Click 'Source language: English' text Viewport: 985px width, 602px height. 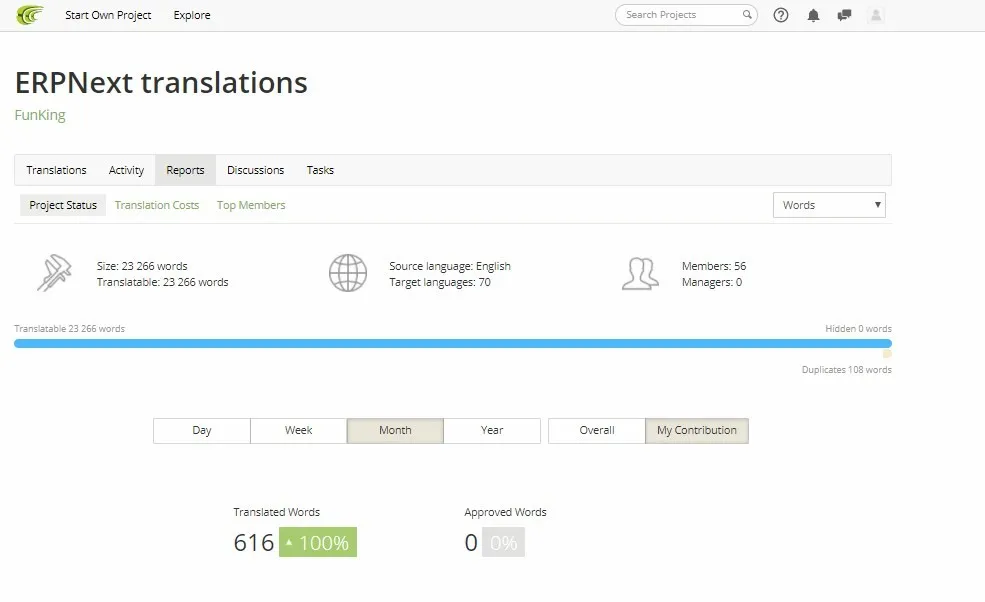[x=450, y=266]
